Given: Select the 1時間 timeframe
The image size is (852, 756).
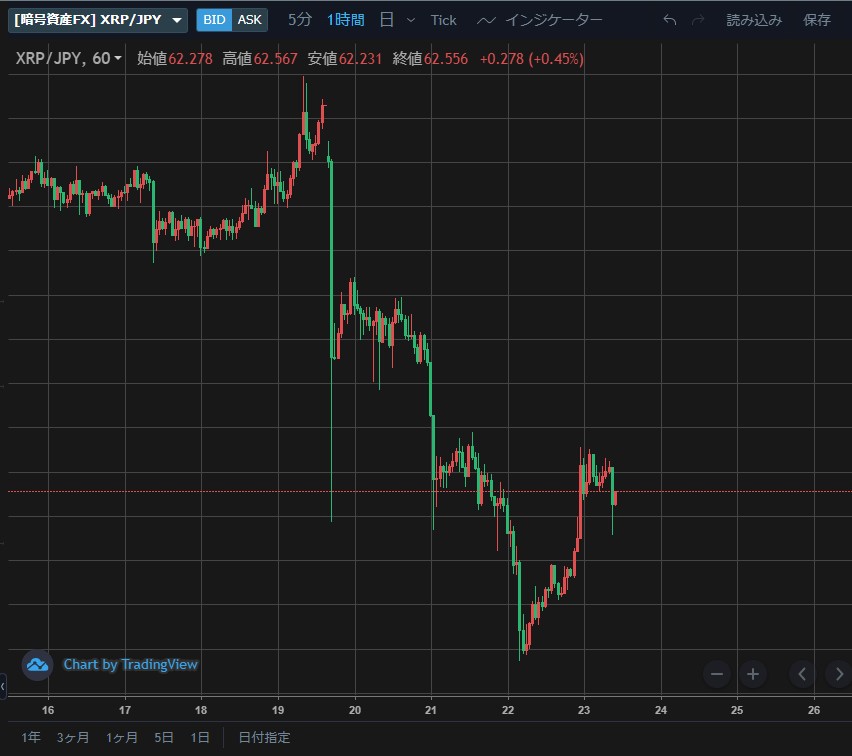Looking at the screenshot, I should [x=346, y=20].
